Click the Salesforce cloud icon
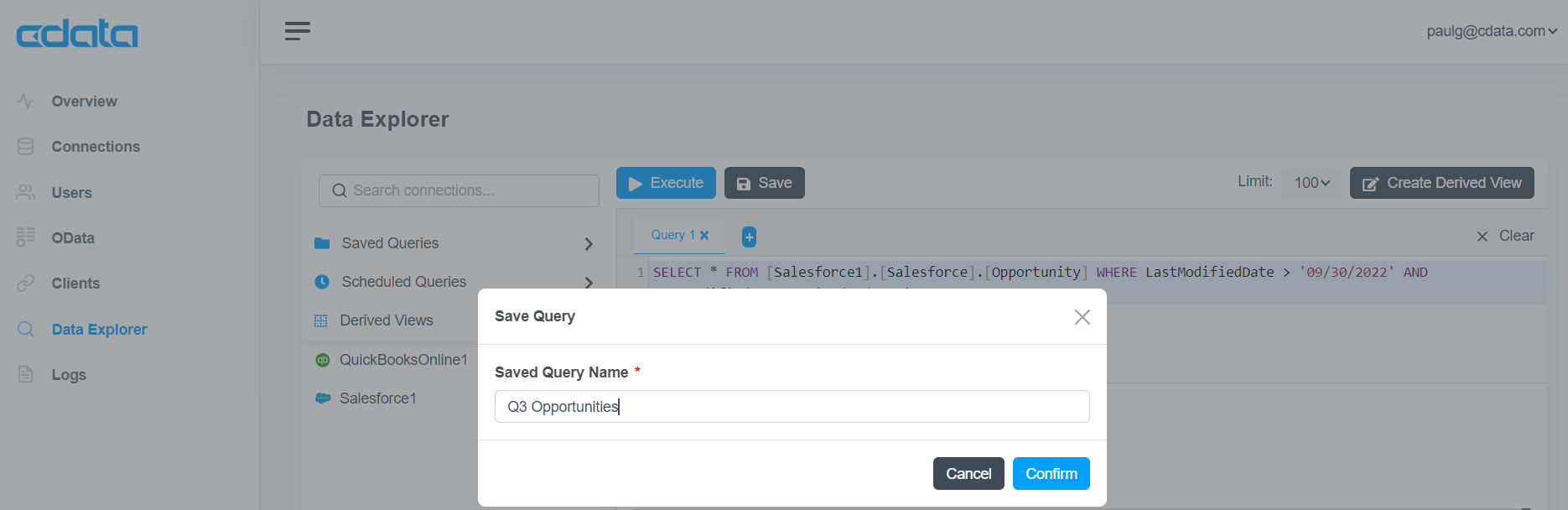Viewport: 1568px width, 510px height. click(322, 398)
